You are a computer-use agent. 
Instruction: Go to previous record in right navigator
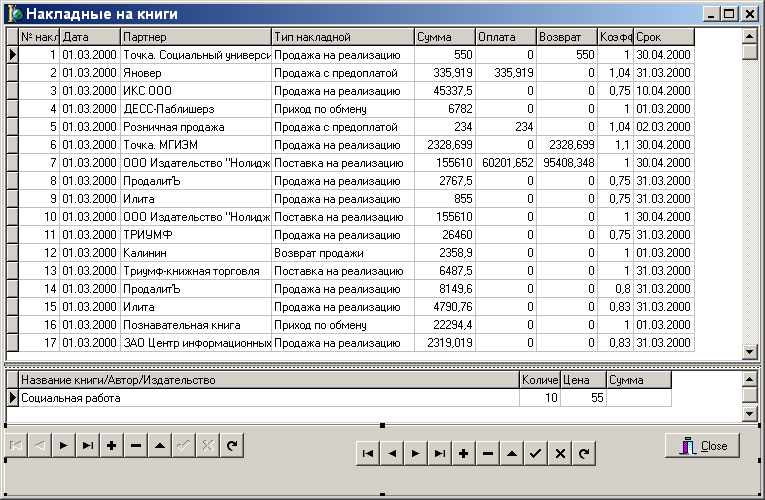(x=392, y=454)
